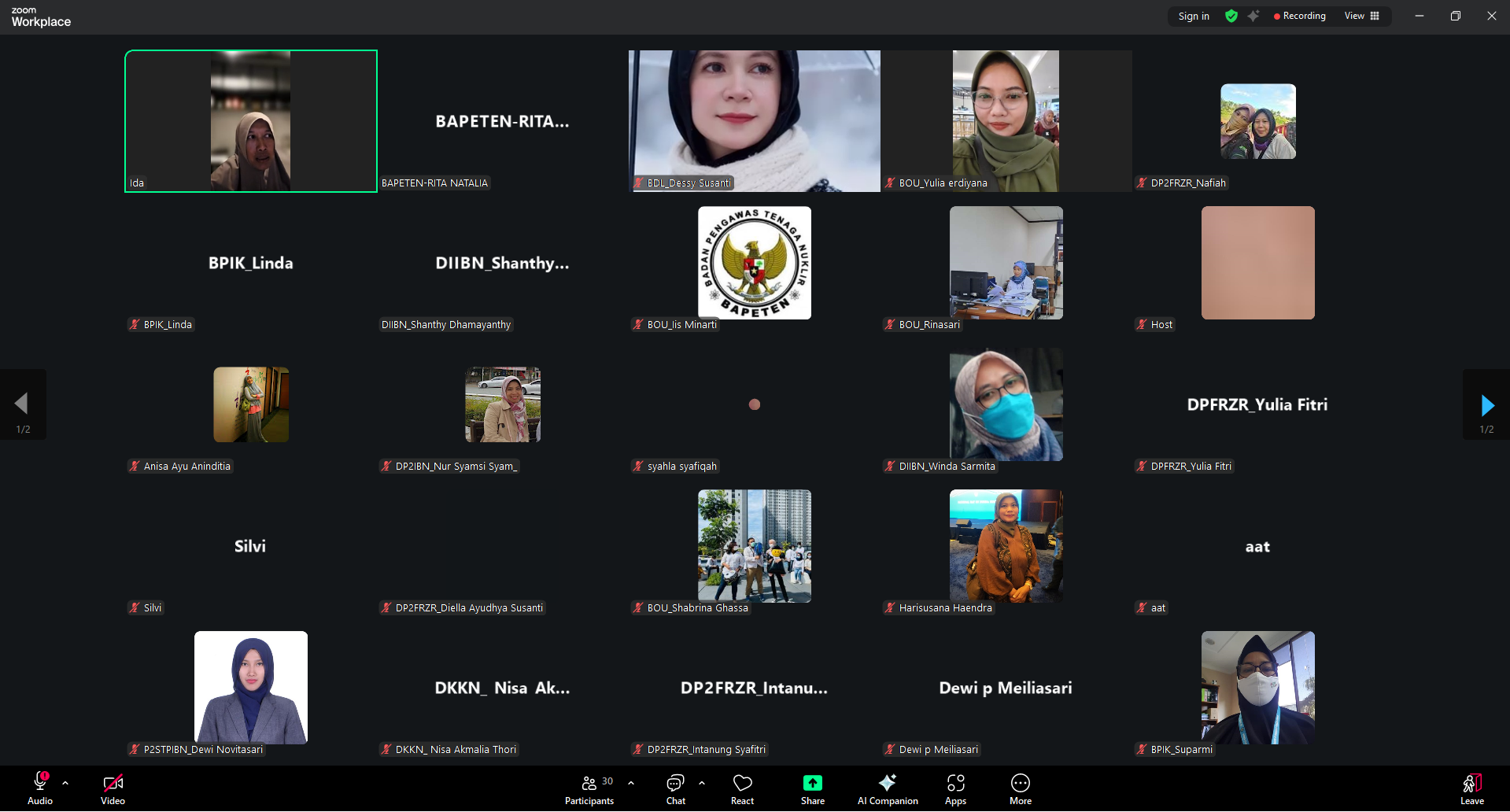This screenshot has width=1510, height=812.
Task: Go to gallery page 2 with right arrow
Action: pos(1486,404)
